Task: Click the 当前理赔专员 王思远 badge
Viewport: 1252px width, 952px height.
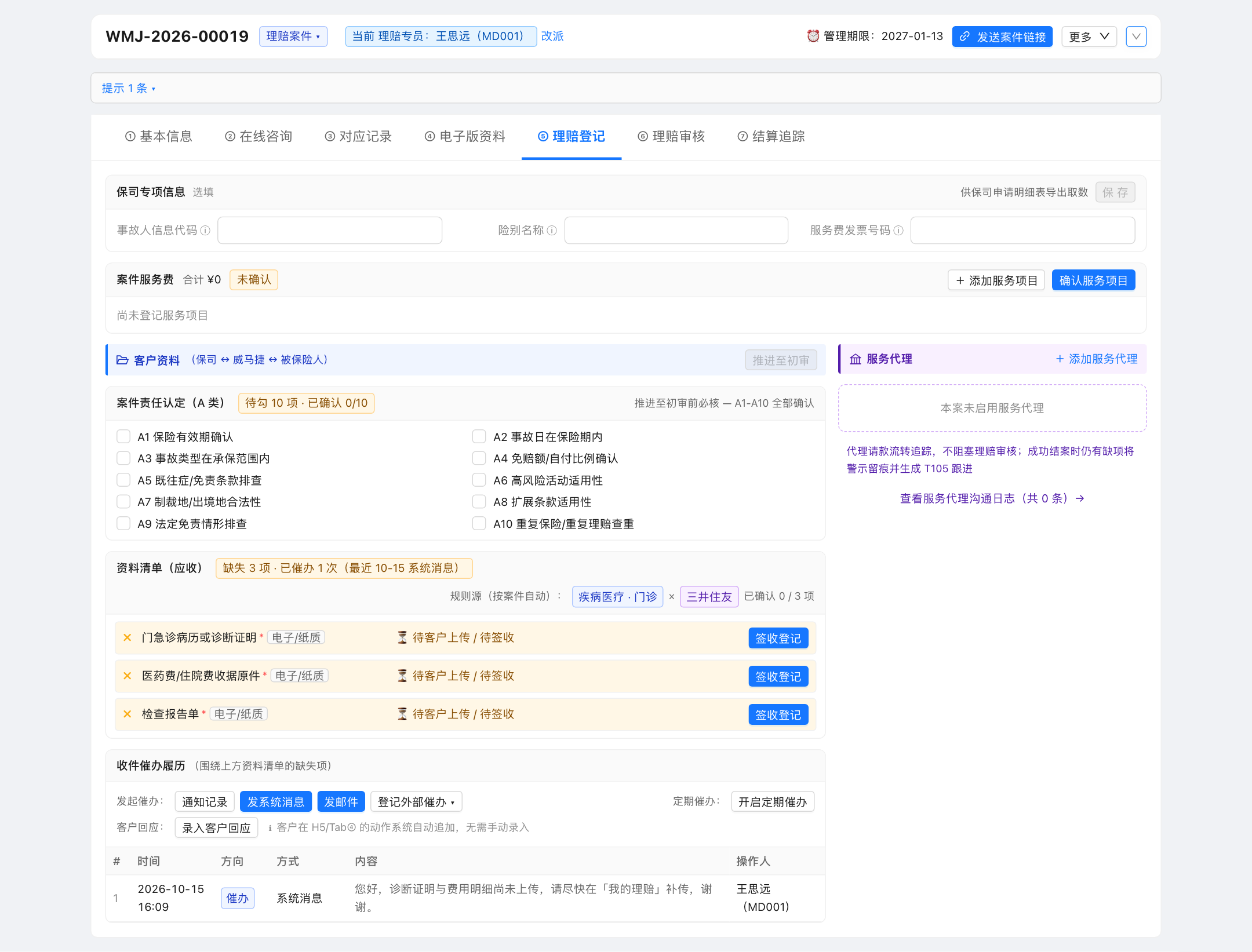Action: coord(441,37)
